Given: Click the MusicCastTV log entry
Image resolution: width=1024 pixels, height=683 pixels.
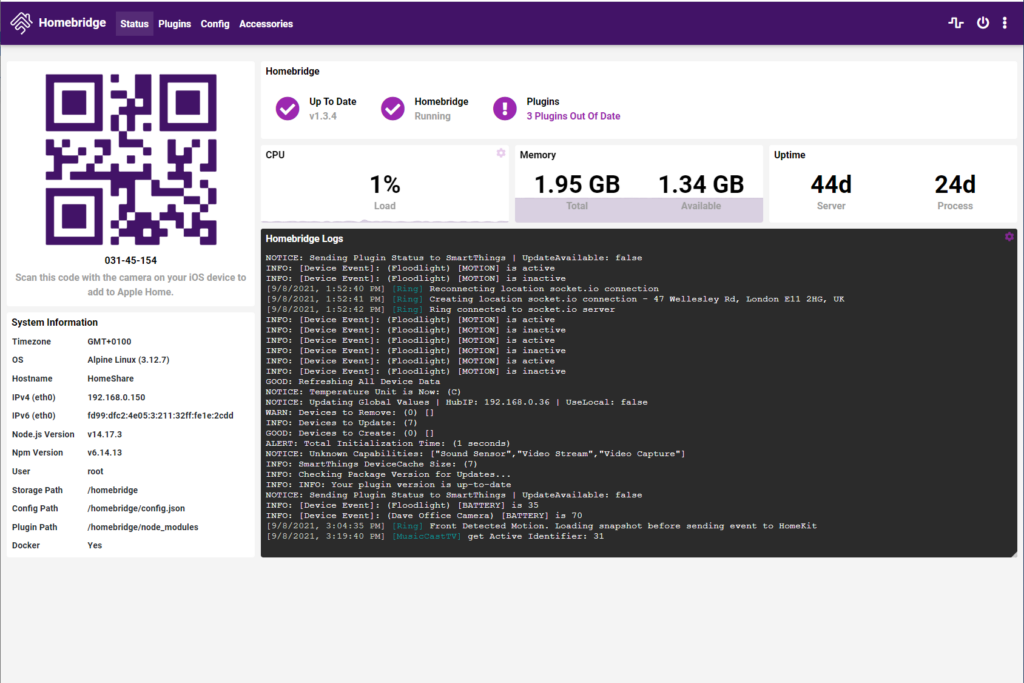Looking at the screenshot, I should [x=434, y=536].
